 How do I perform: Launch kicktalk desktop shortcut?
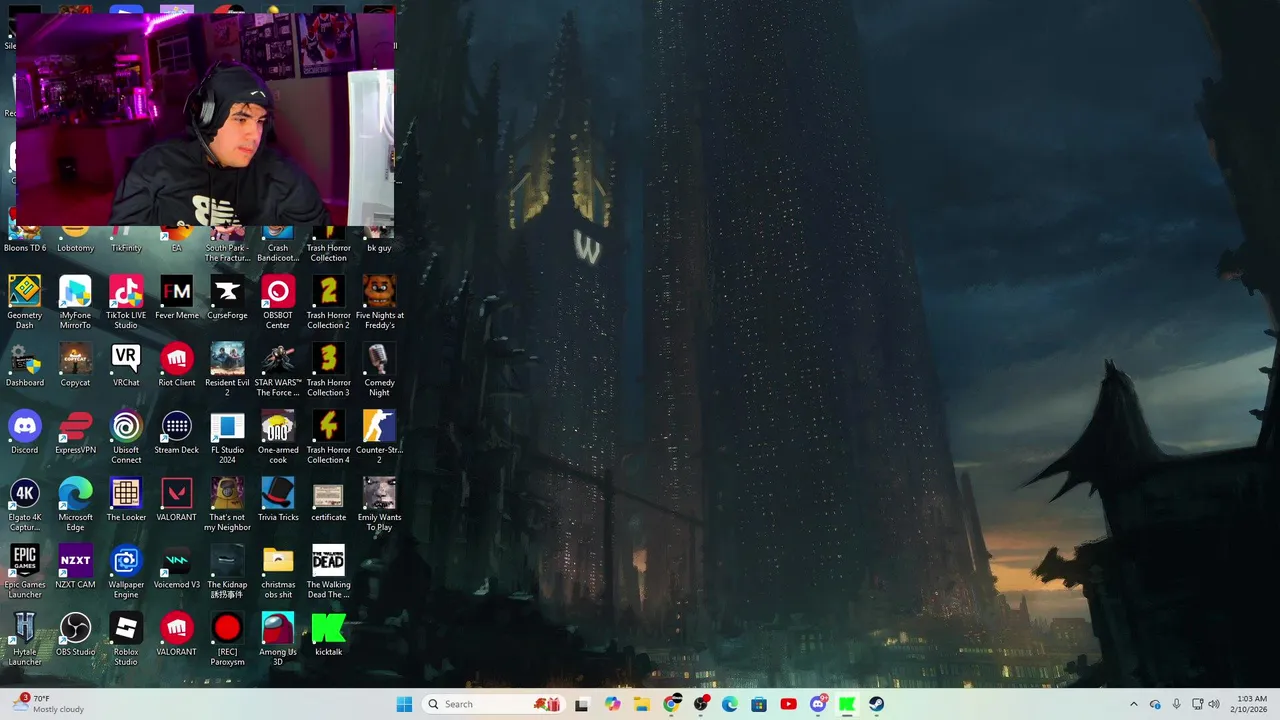pos(328,633)
